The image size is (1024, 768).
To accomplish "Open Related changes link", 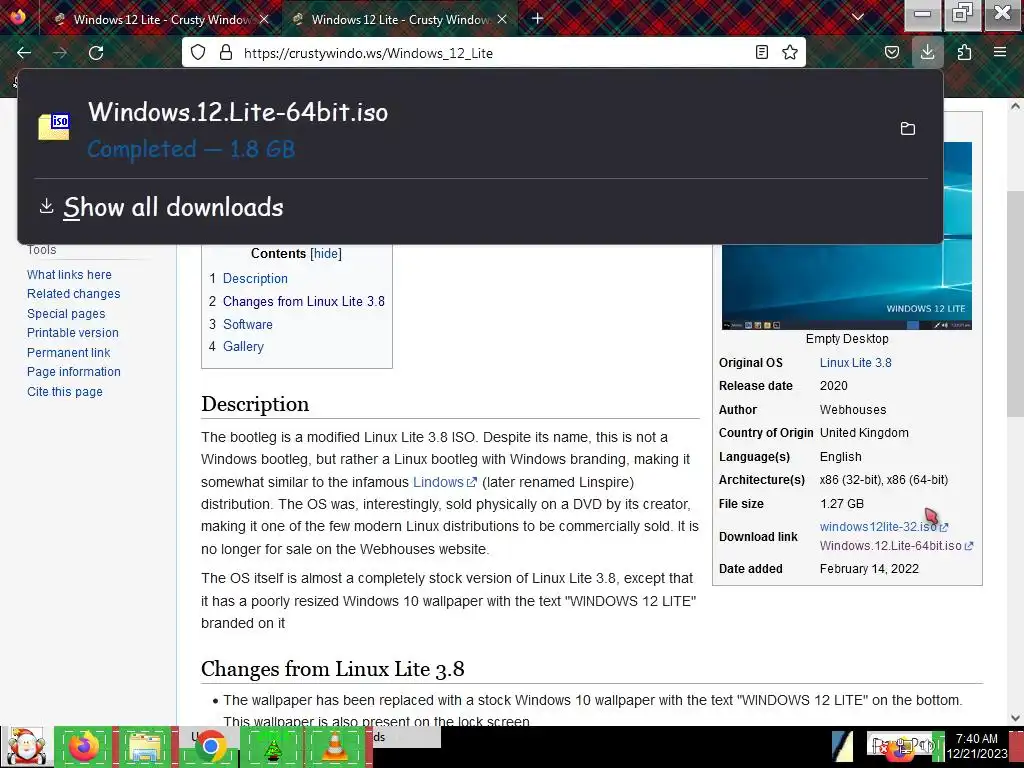I will pyautogui.click(x=73, y=294).
